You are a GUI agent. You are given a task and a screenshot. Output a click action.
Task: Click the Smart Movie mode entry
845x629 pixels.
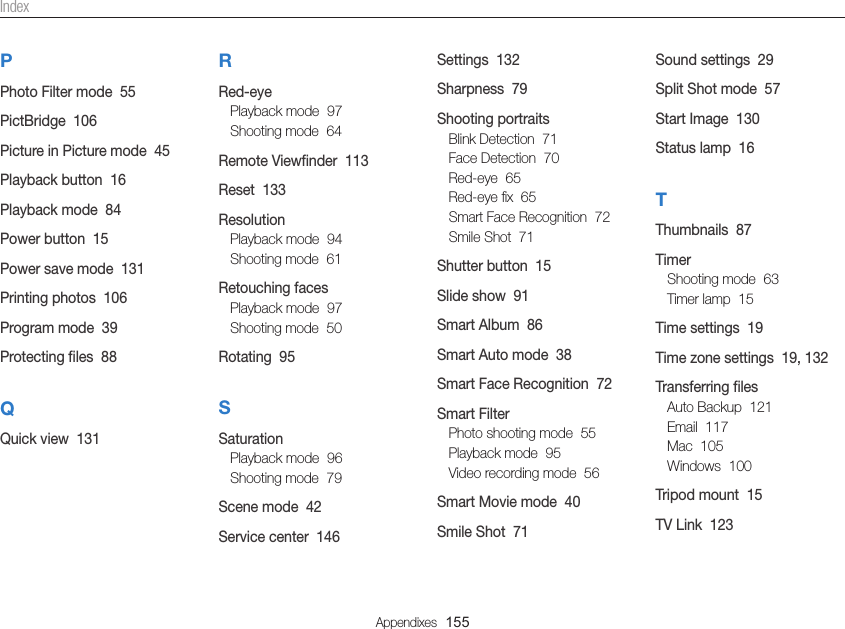pyautogui.click(x=508, y=502)
